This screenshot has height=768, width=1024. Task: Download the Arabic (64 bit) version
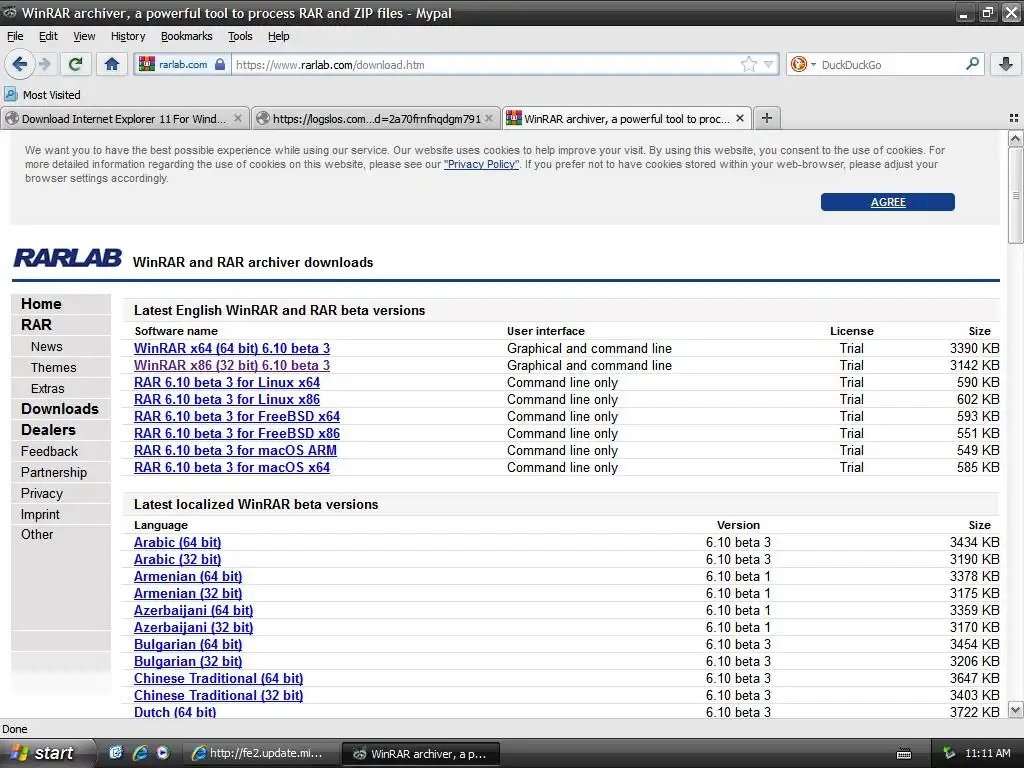pyautogui.click(x=177, y=542)
